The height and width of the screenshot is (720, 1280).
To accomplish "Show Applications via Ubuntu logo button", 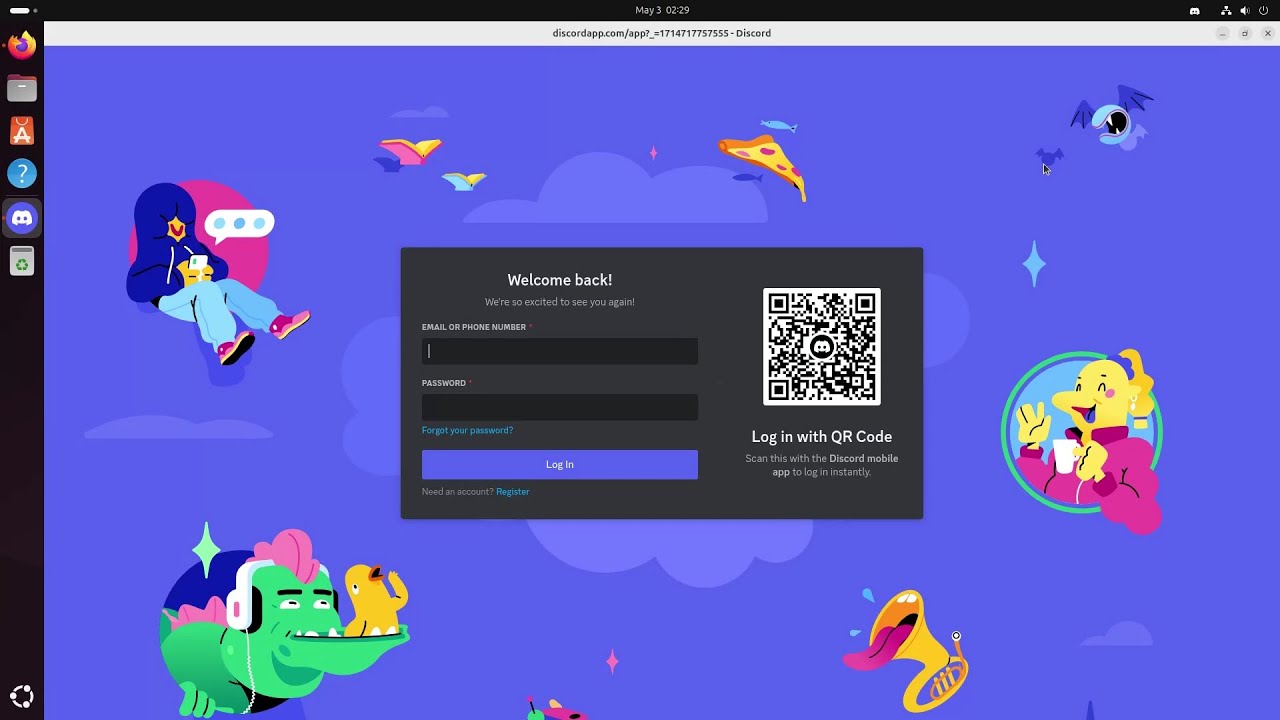I will pyautogui.click(x=22, y=697).
